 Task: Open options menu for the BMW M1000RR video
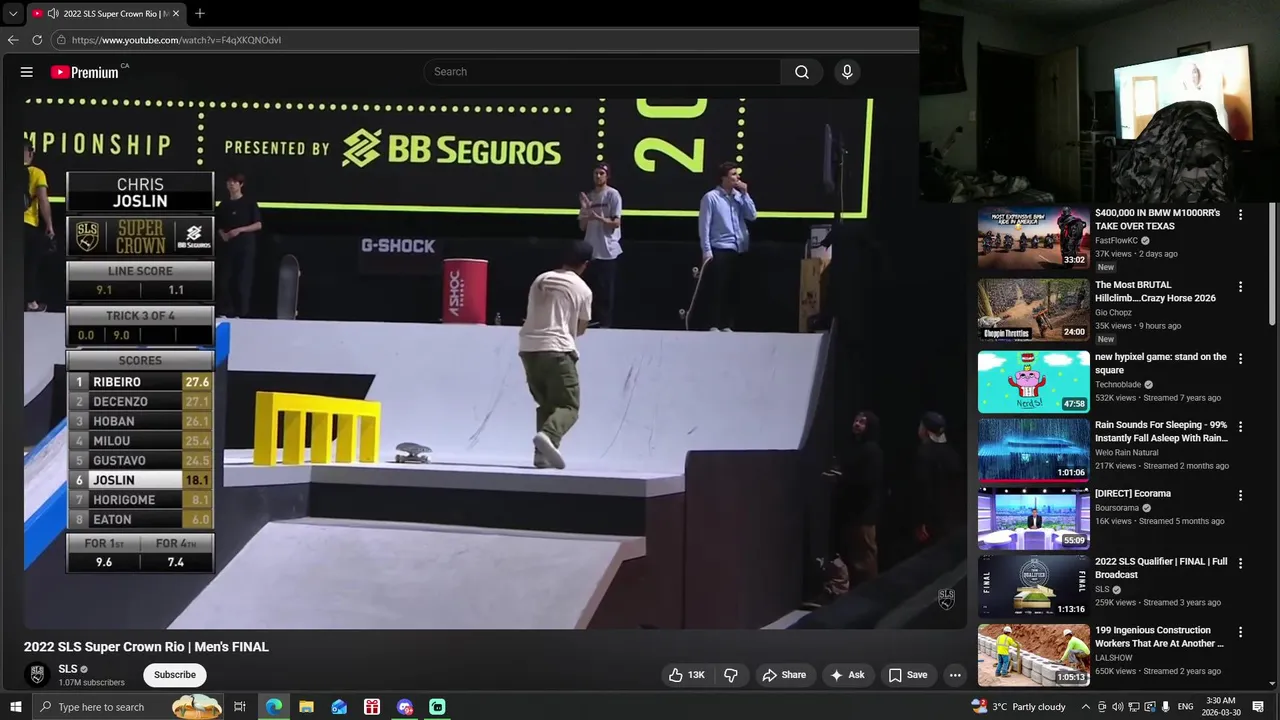1241,215
